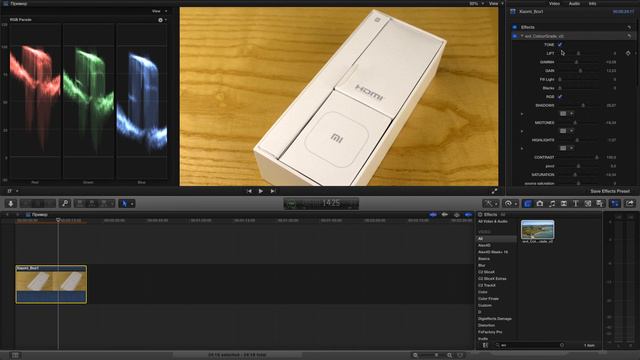This screenshot has width=640, height=360.
Task: Toggle the Effects section enable checkbox
Action: (x=515, y=27)
